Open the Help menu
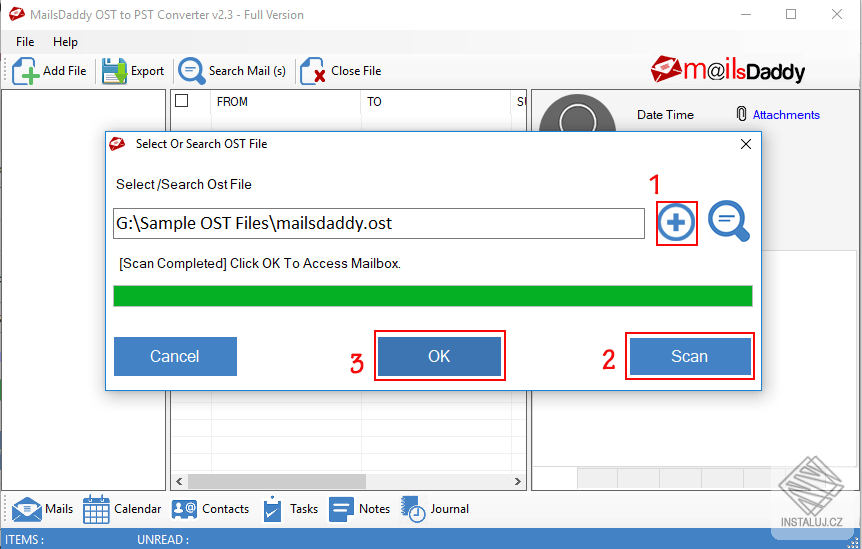The height and width of the screenshot is (549, 862). [65, 42]
